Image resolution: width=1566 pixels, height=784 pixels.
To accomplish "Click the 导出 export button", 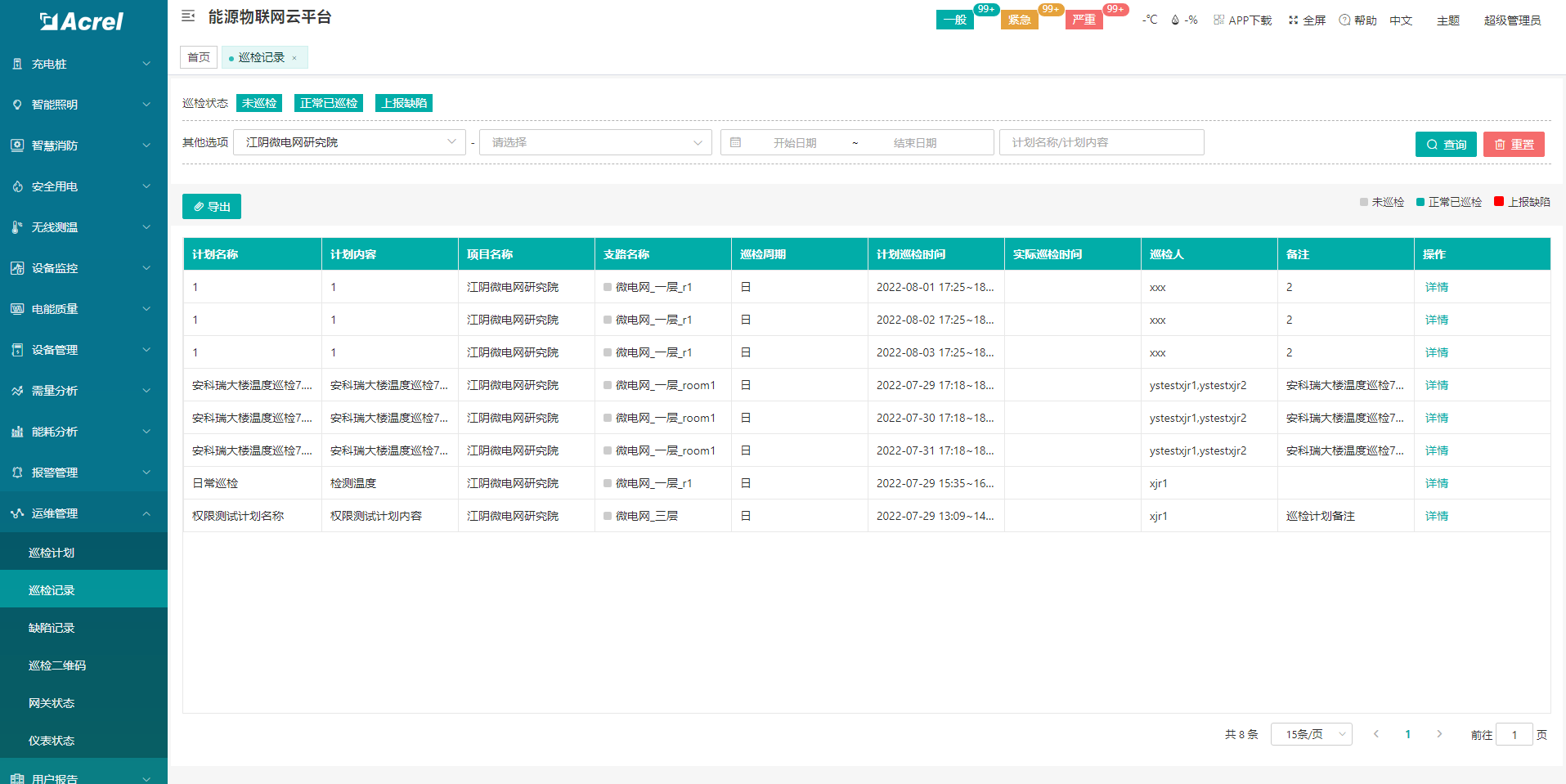I will [212, 207].
